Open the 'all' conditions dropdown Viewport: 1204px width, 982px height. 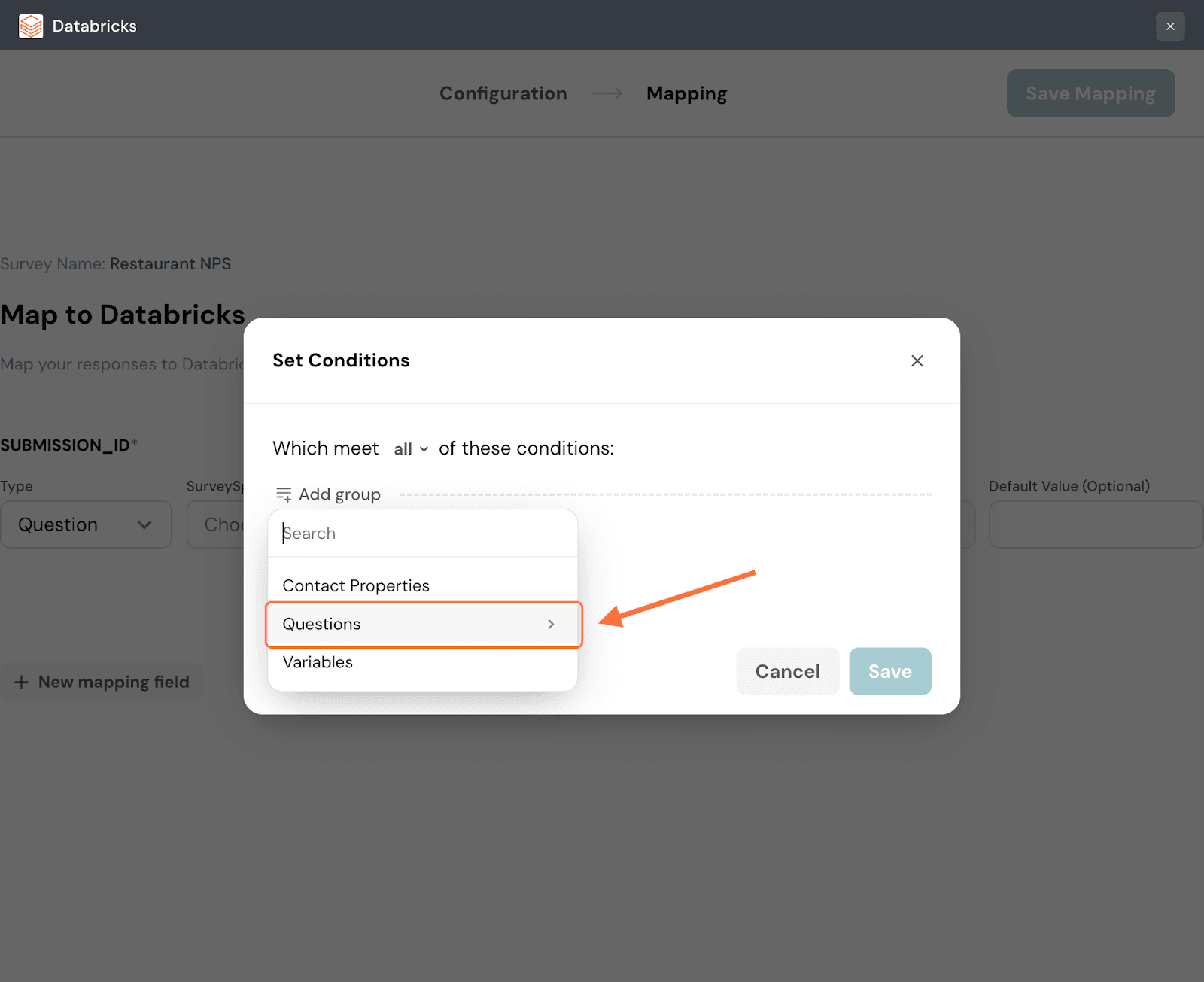[411, 449]
